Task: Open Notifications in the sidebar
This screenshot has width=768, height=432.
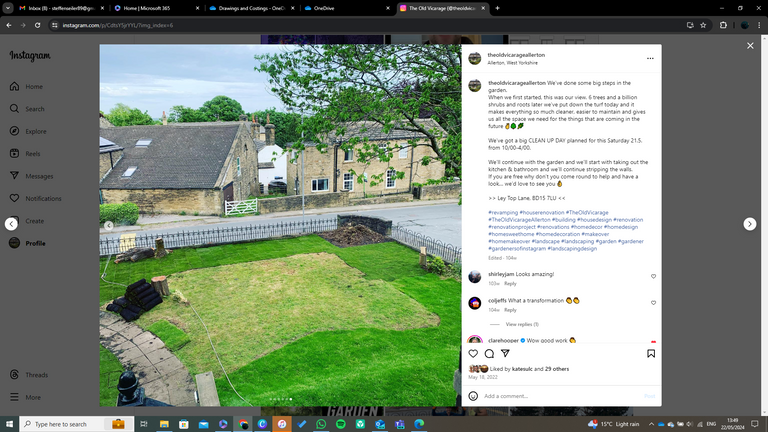Action: click(x=35, y=198)
